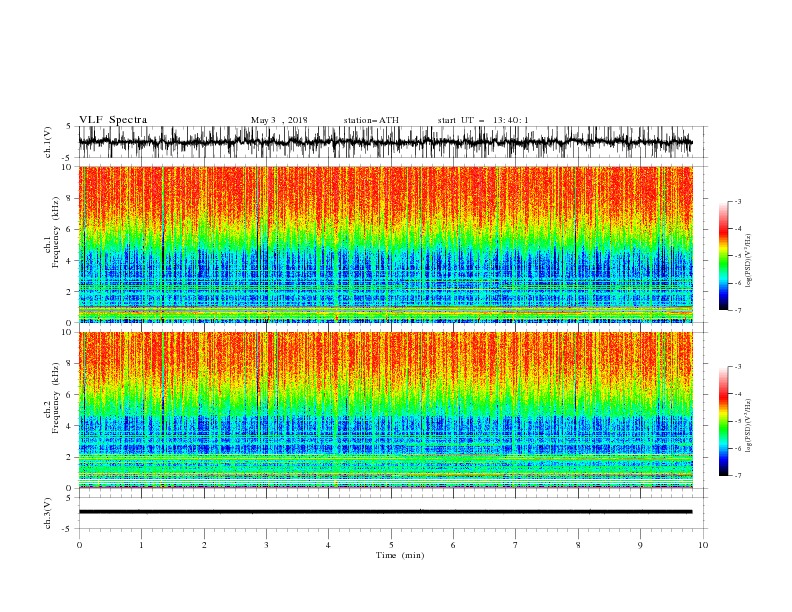This screenshot has height=612, width=792.
Task: Click the ch.1 spectrogram "4" kHz tick label
Action: coord(70,261)
